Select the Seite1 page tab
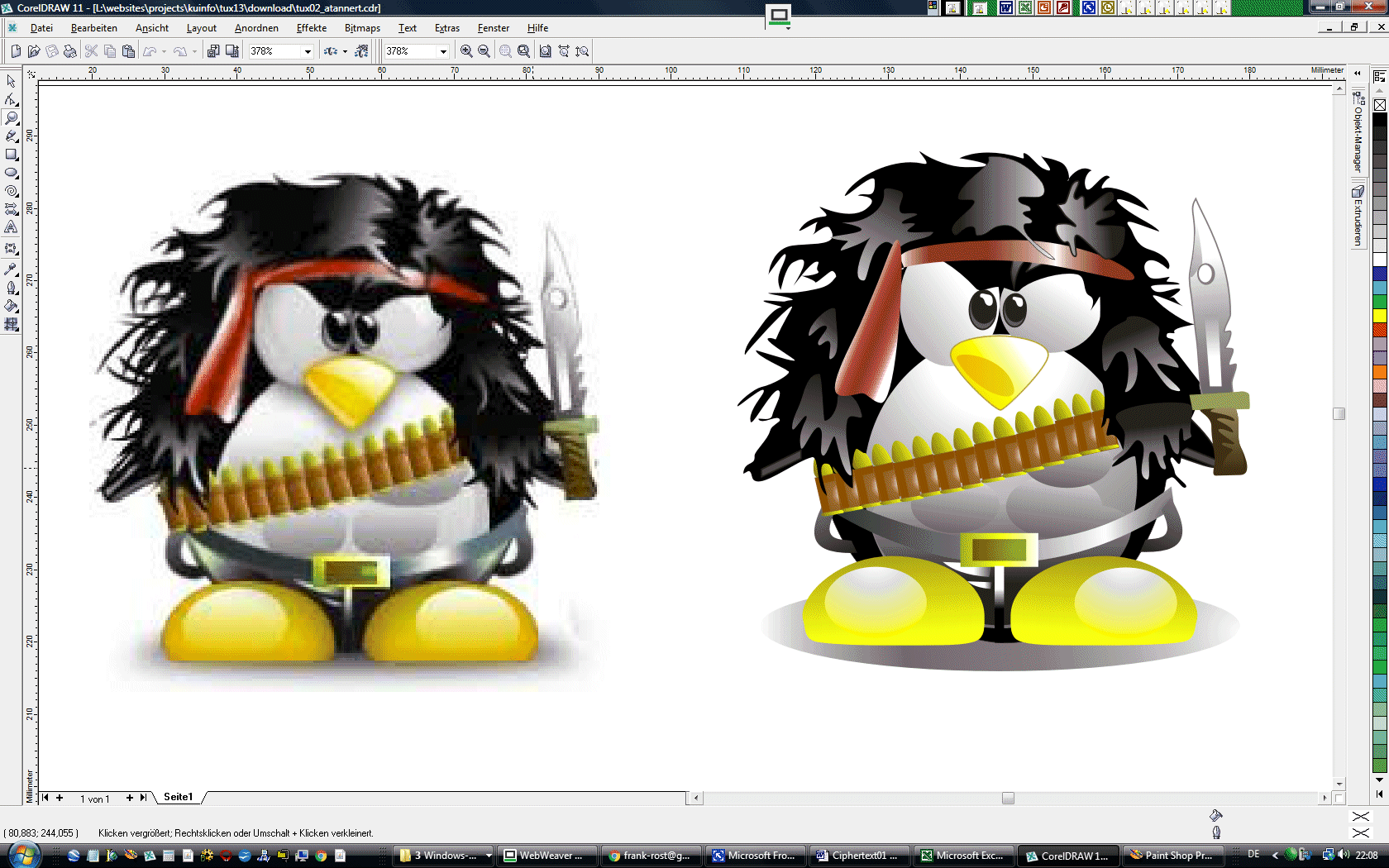The height and width of the screenshot is (868, 1389). pyautogui.click(x=178, y=797)
